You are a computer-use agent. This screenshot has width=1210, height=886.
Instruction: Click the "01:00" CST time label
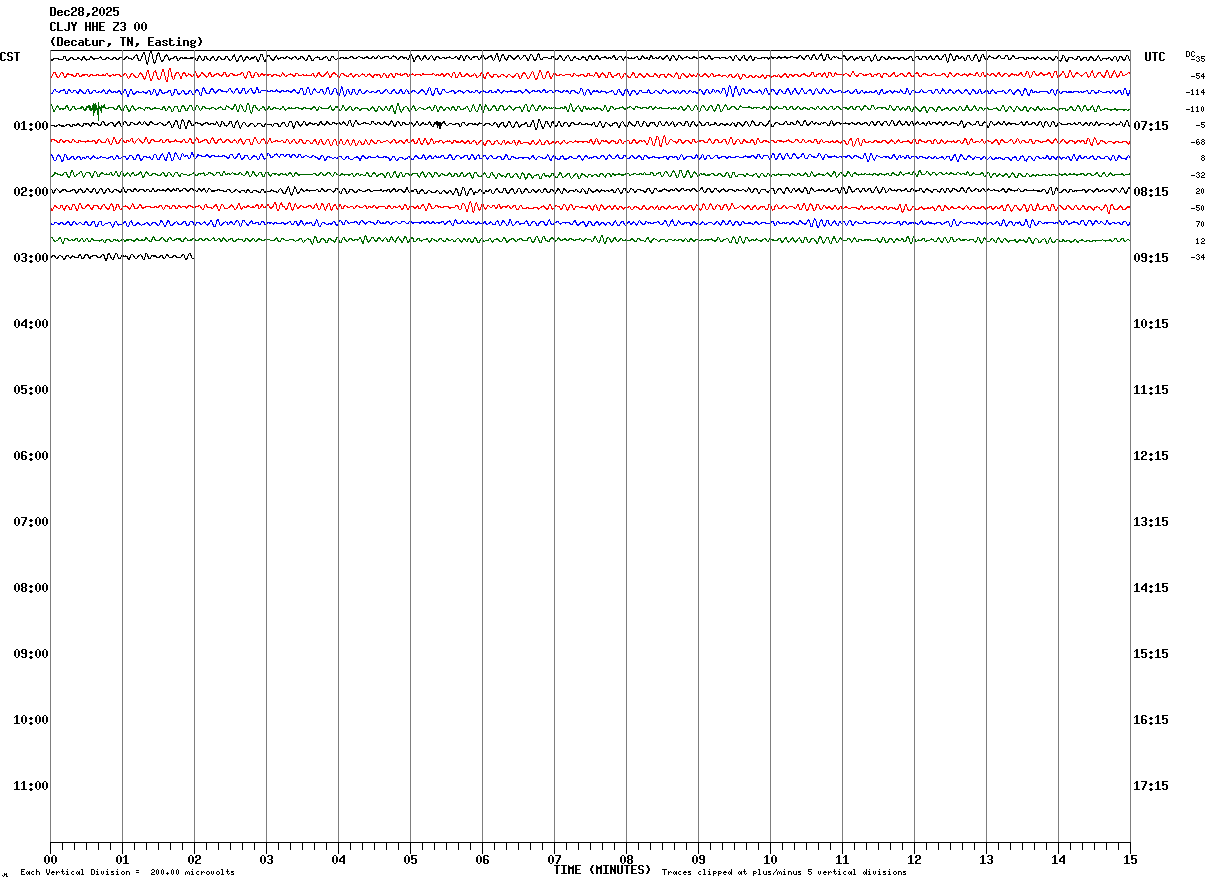pyautogui.click(x=31, y=126)
